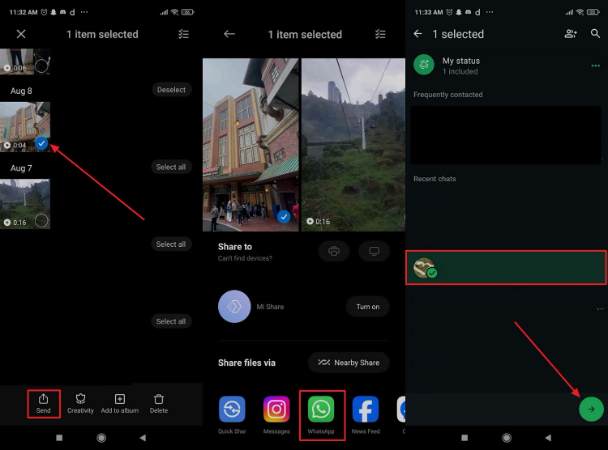
Task: Uncheck the blue checkmark on the Aug 8 video thumbnail
Action: pos(41,143)
